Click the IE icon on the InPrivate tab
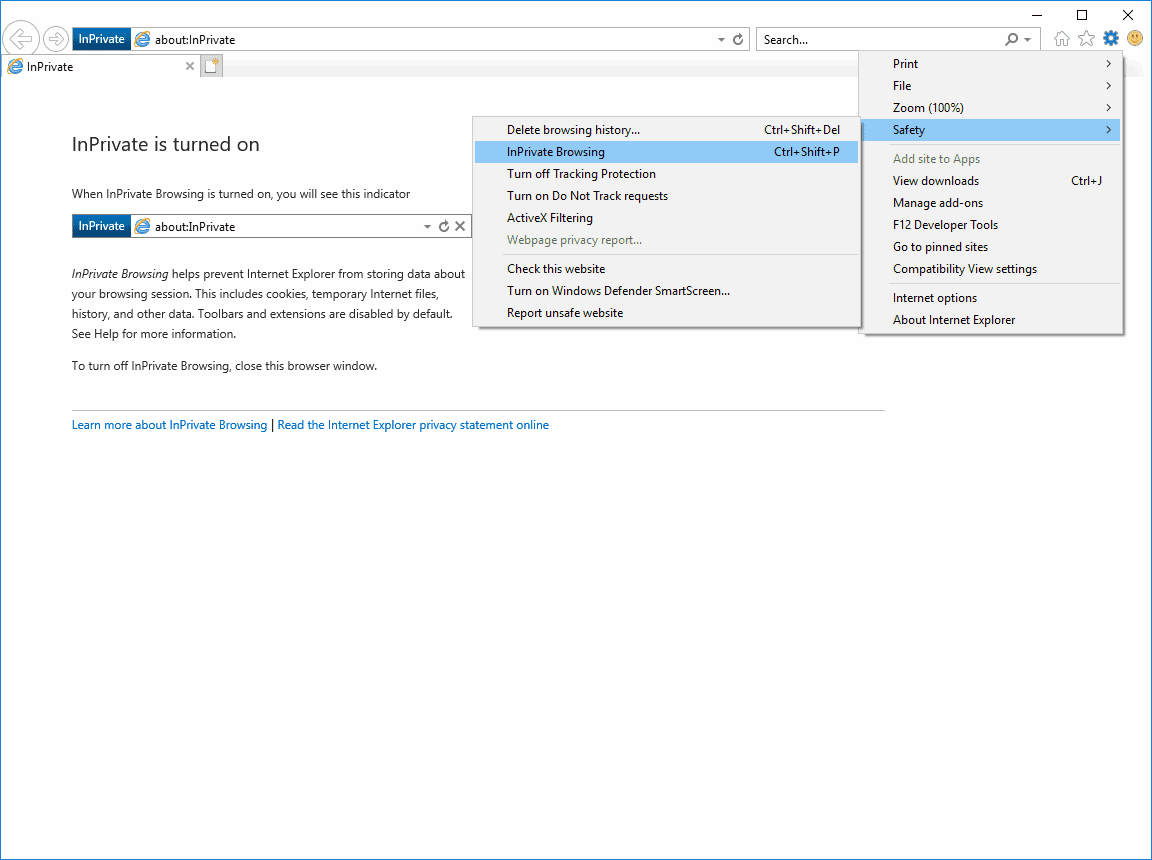Viewport: 1152px width, 860px height. click(x=15, y=67)
